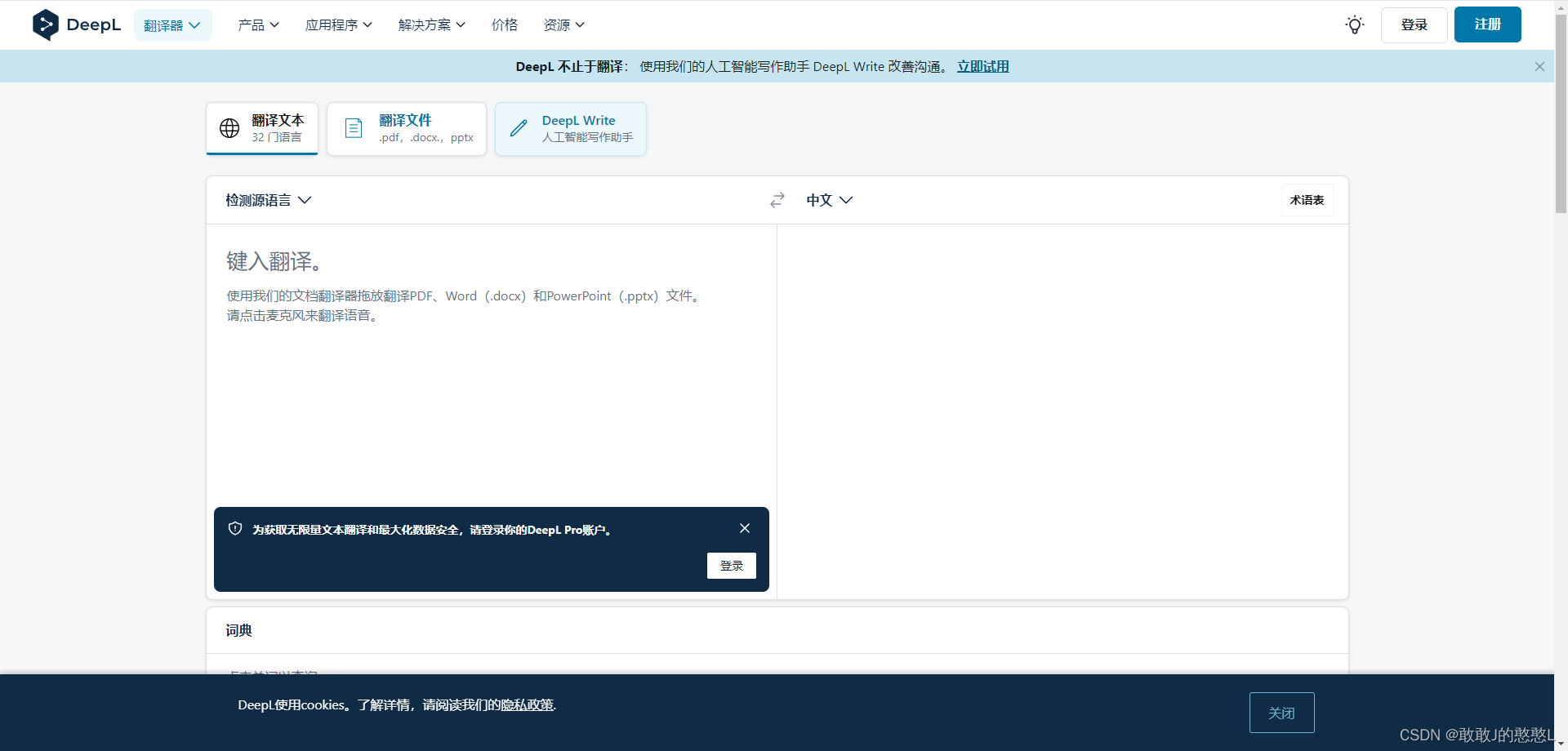Expand the 产品 menu
This screenshot has width=1568, height=751.
[x=258, y=25]
